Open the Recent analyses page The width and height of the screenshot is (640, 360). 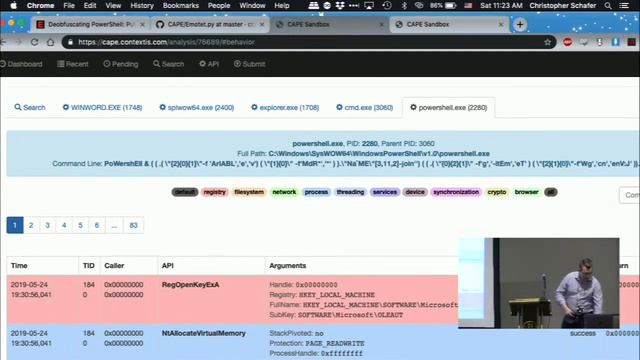click(x=73, y=64)
